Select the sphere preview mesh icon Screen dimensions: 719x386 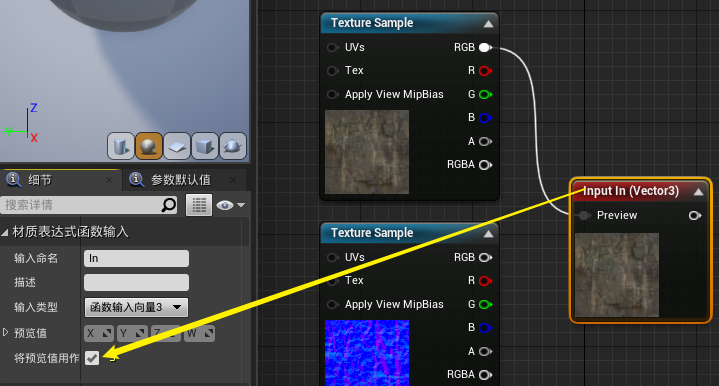(x=149, y=146)
